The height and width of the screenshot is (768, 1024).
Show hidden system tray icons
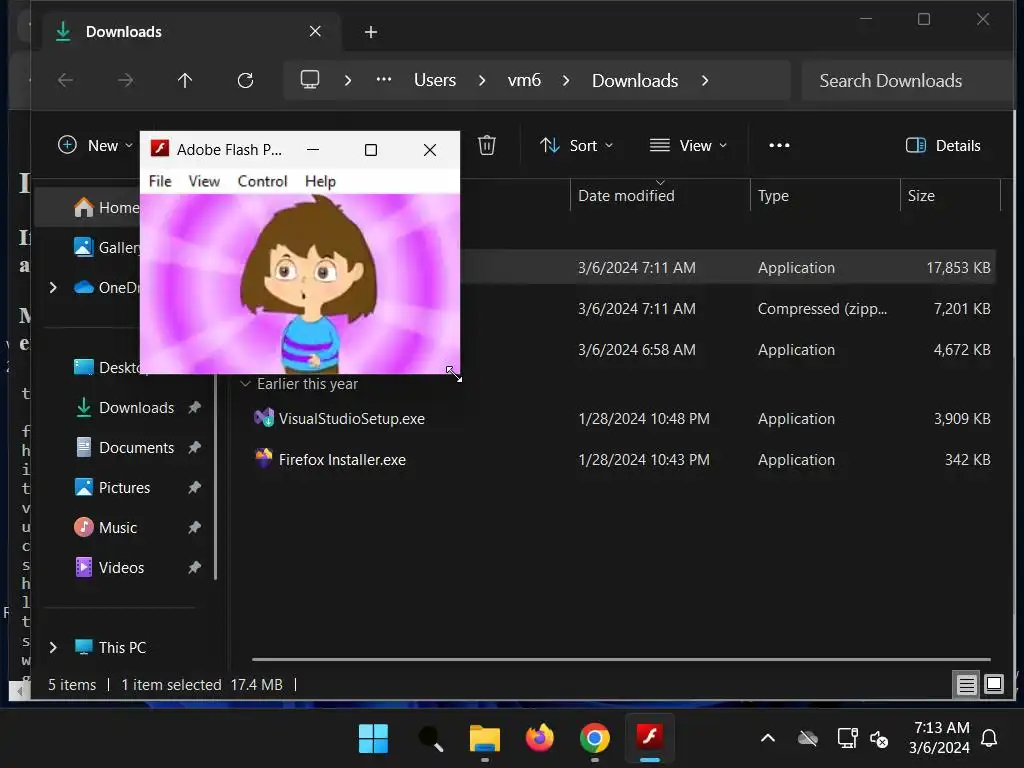tap(768, 739)
